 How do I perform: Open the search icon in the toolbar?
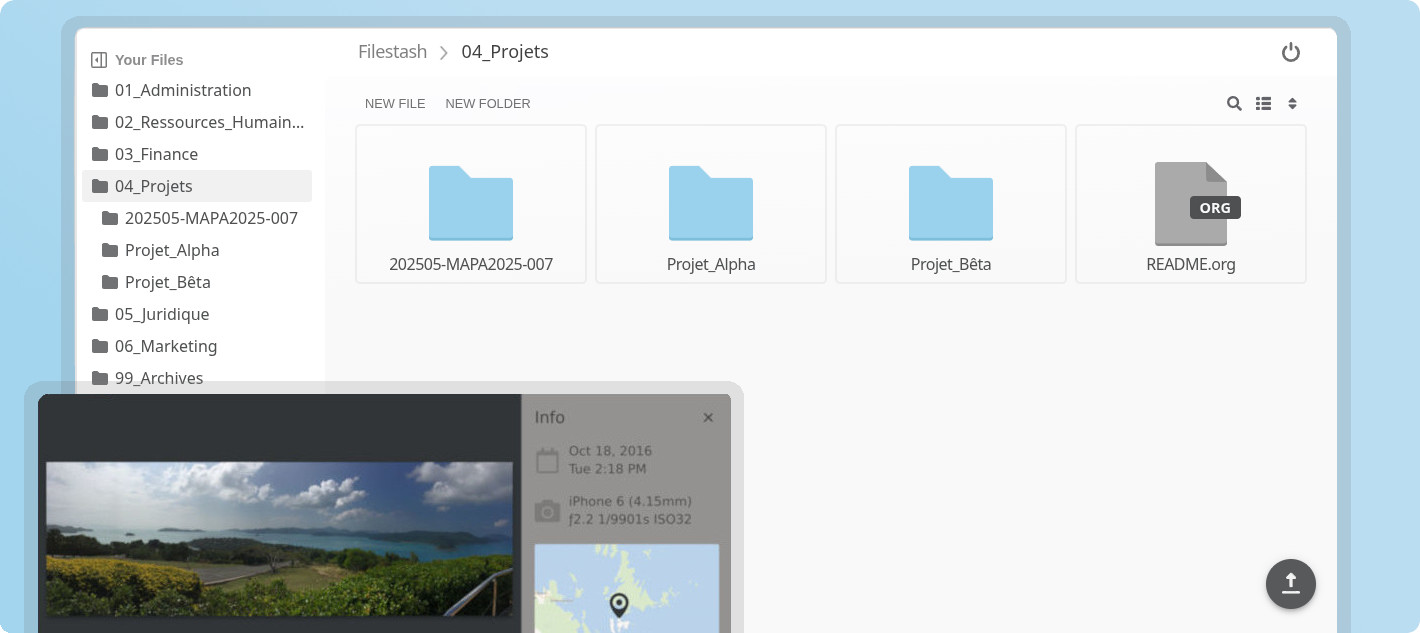(x=1234, y=103)
